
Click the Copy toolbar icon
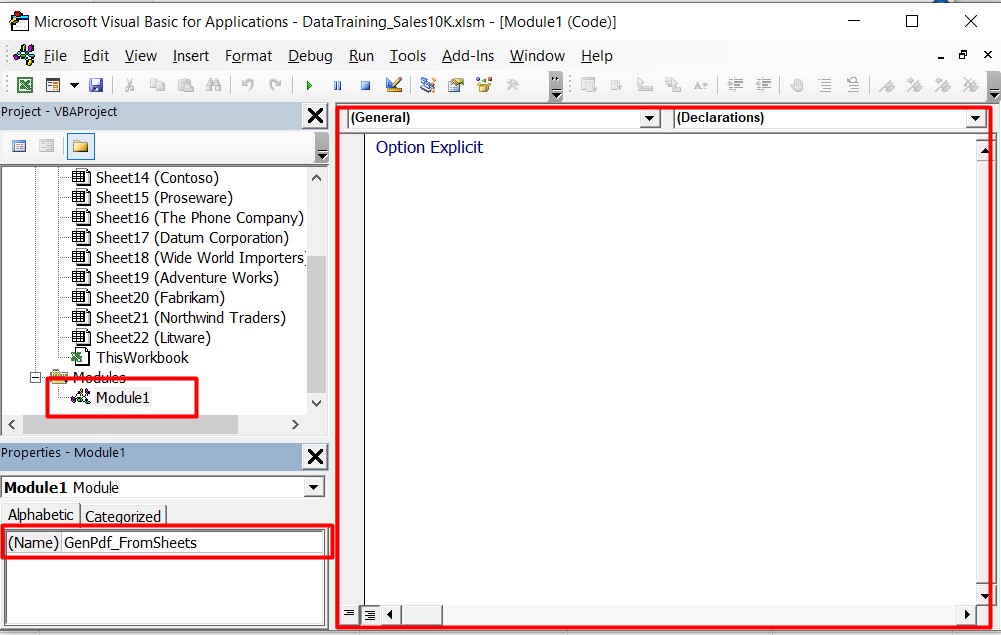pos(157,85)
